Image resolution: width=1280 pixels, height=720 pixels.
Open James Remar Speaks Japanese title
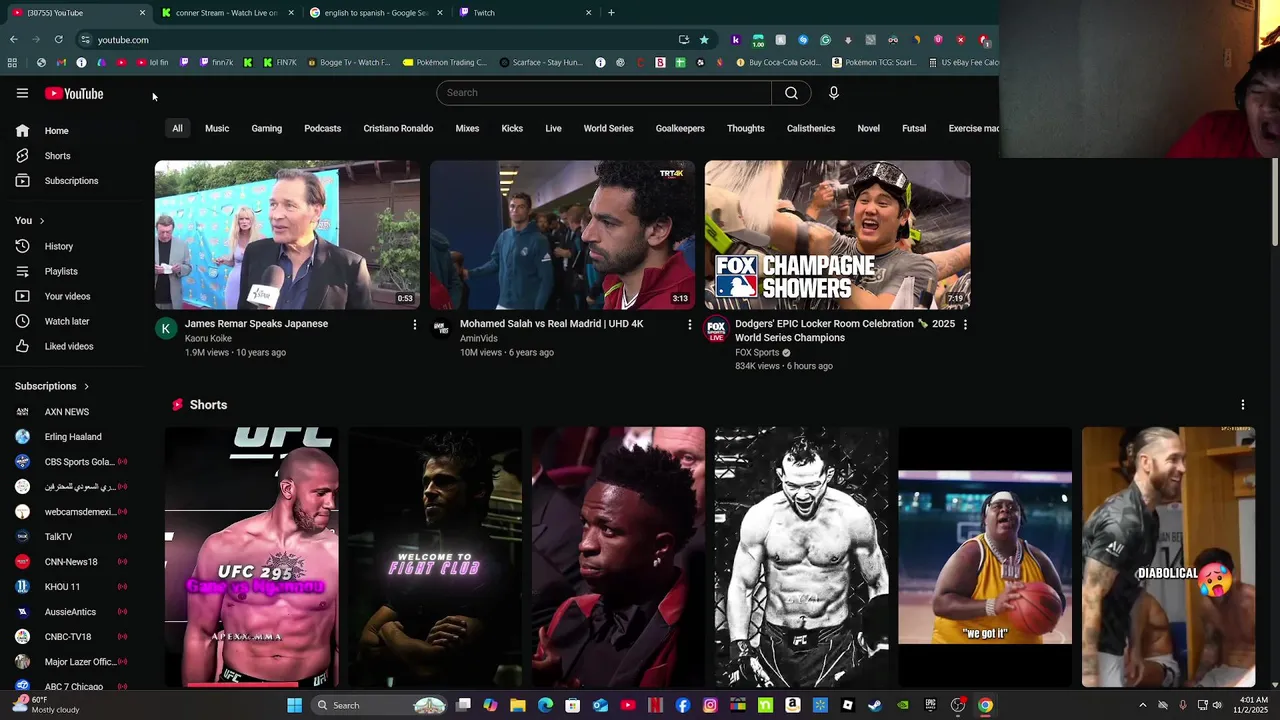coord(256,324)
